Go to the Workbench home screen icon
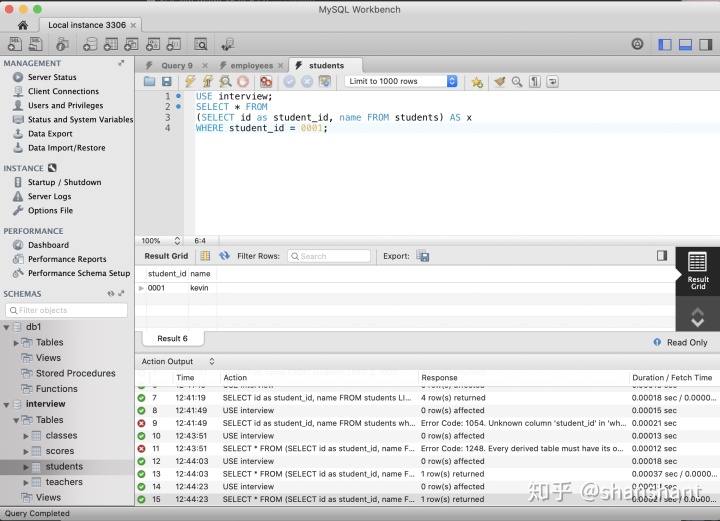This screenshot has width=720, height=521. (x=22, y=25)
